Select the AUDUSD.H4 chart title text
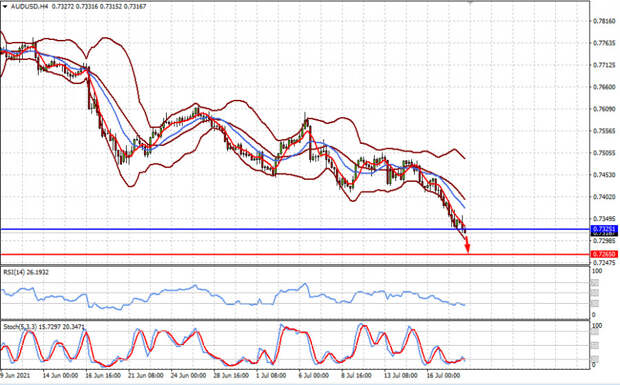 29,6
